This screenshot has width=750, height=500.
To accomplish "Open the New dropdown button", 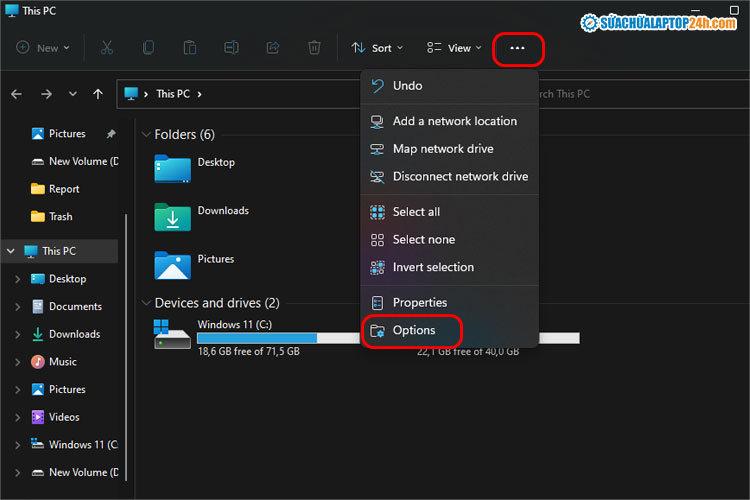I will pyautogui.click(x=43, y=48).
